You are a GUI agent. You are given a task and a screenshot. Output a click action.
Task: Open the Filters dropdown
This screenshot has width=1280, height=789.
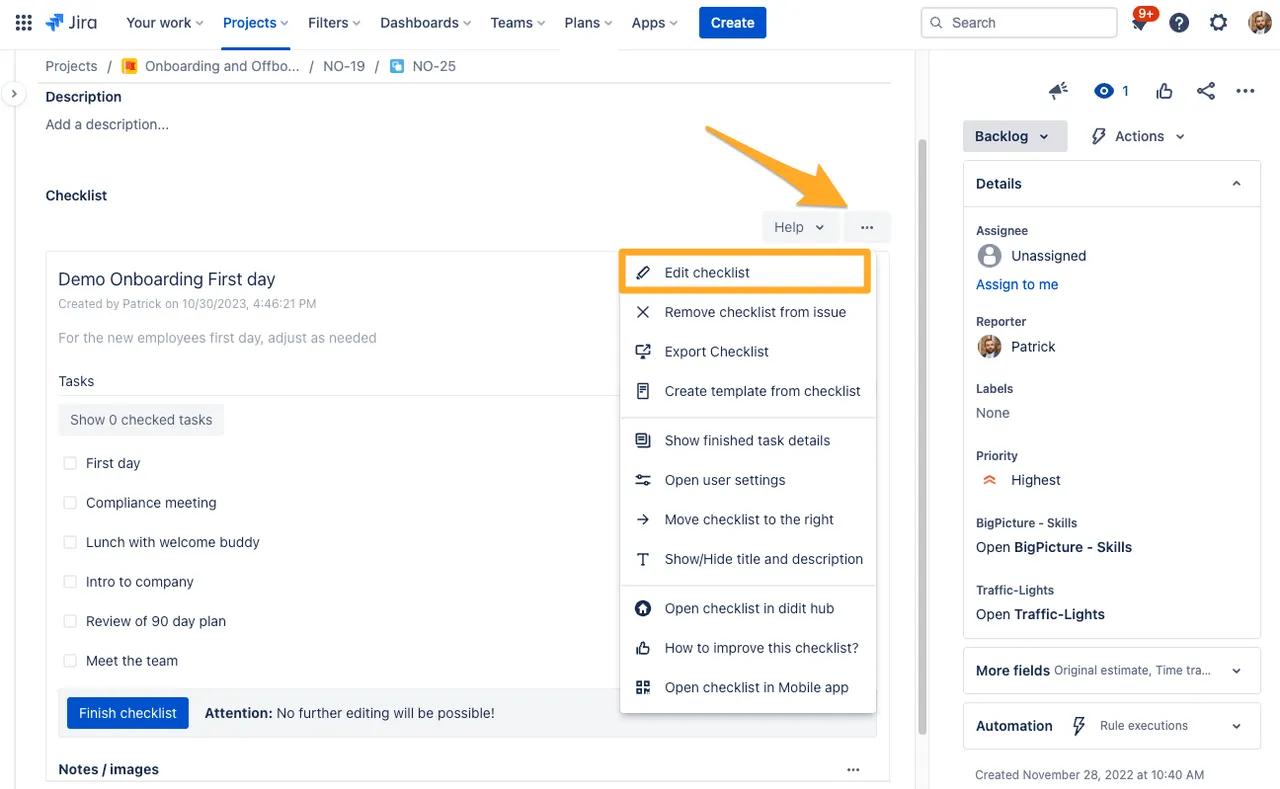pos(335,22)
